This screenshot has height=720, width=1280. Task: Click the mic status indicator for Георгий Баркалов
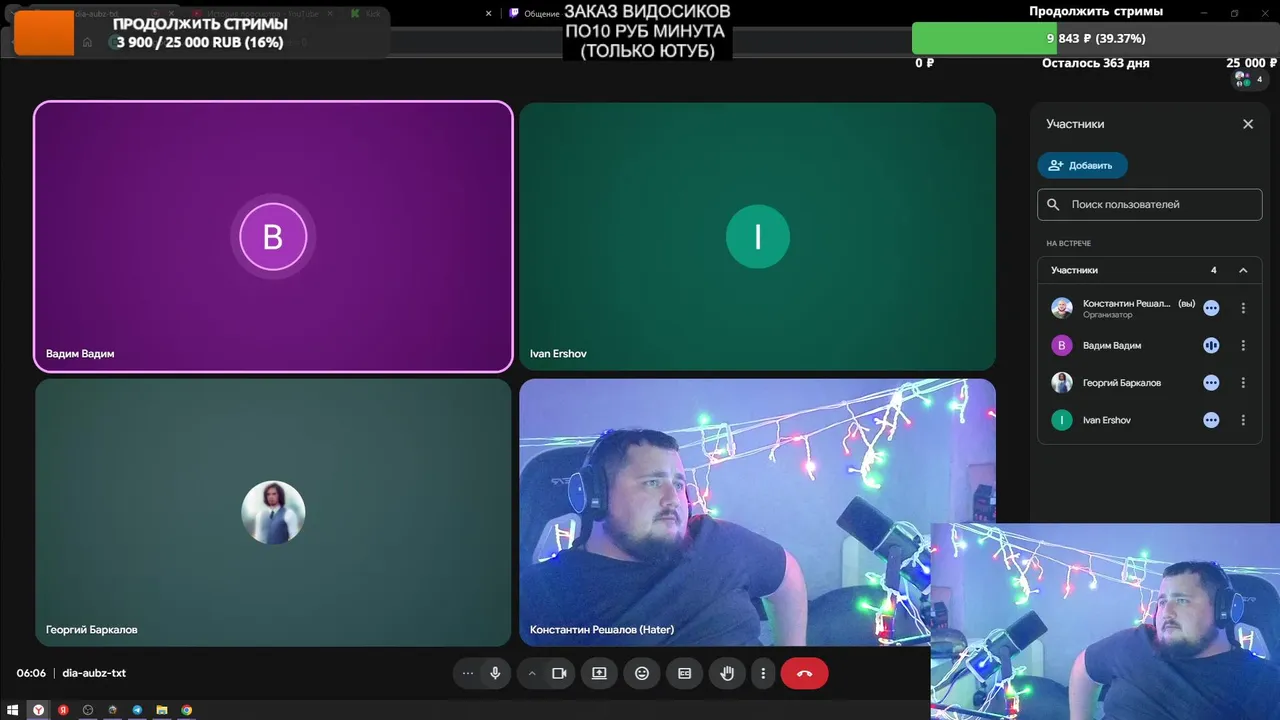1211,383
